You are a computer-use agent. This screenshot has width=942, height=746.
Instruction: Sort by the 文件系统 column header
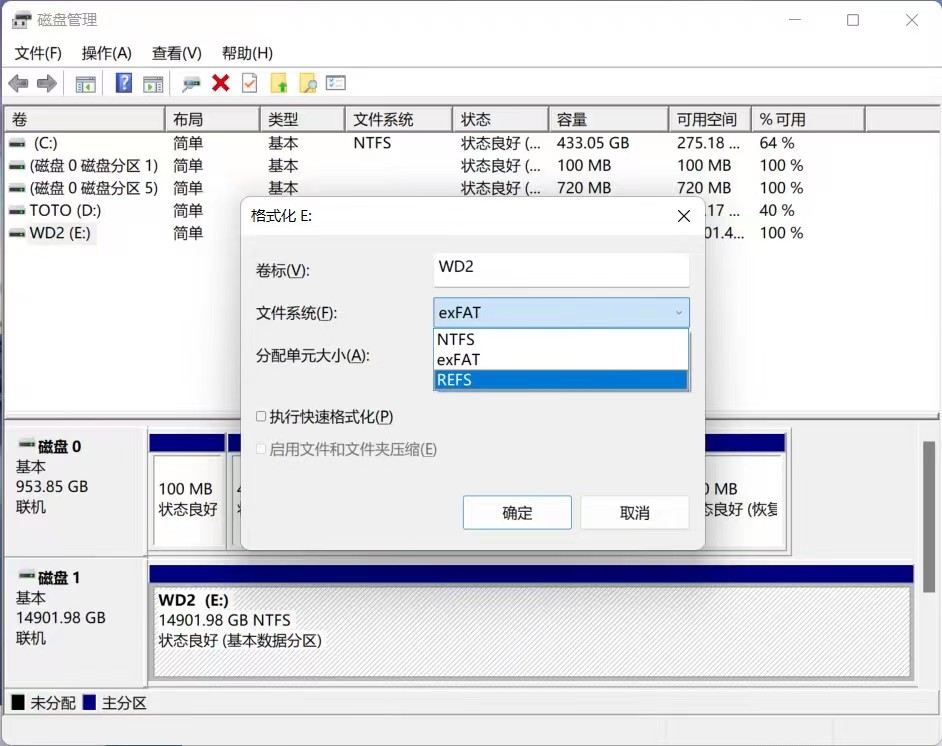click(399, 120)
